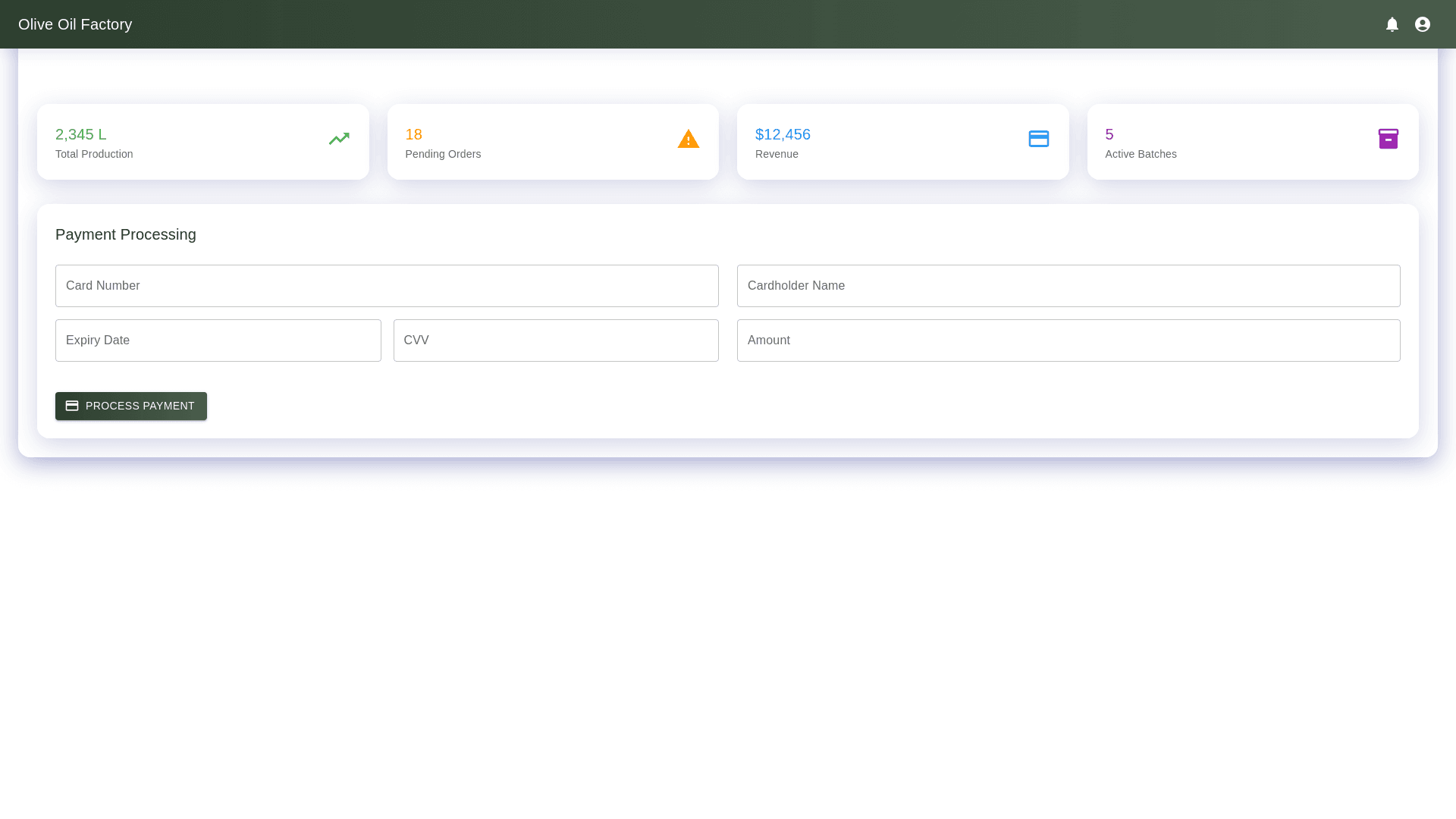
Task: Click the Payment Processing heading
Action: point(126,234)
